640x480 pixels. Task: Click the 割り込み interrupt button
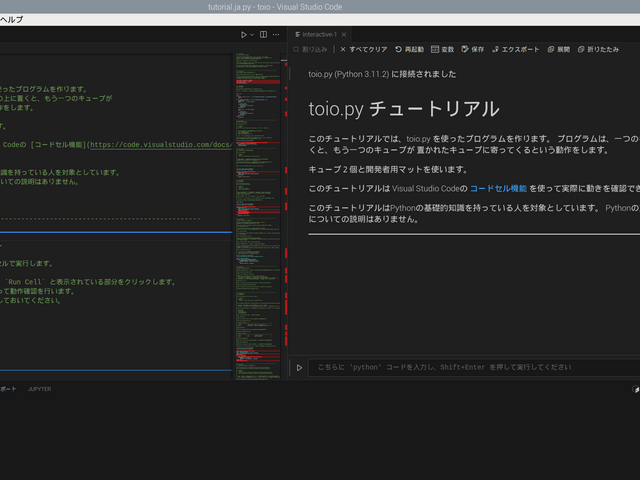pos(311,49)
